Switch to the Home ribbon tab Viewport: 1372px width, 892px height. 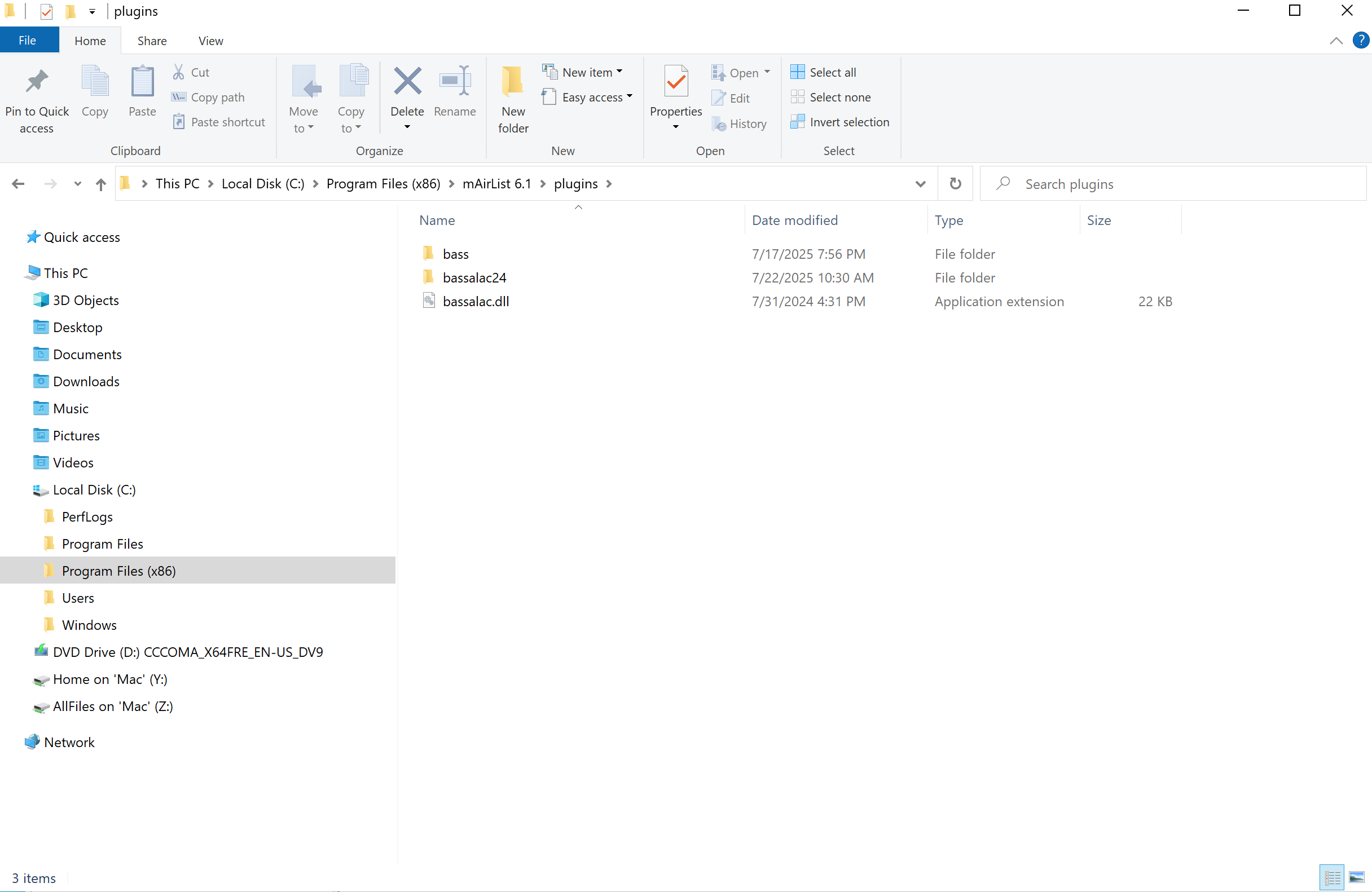pyautogui.click(x=90, y=41)
